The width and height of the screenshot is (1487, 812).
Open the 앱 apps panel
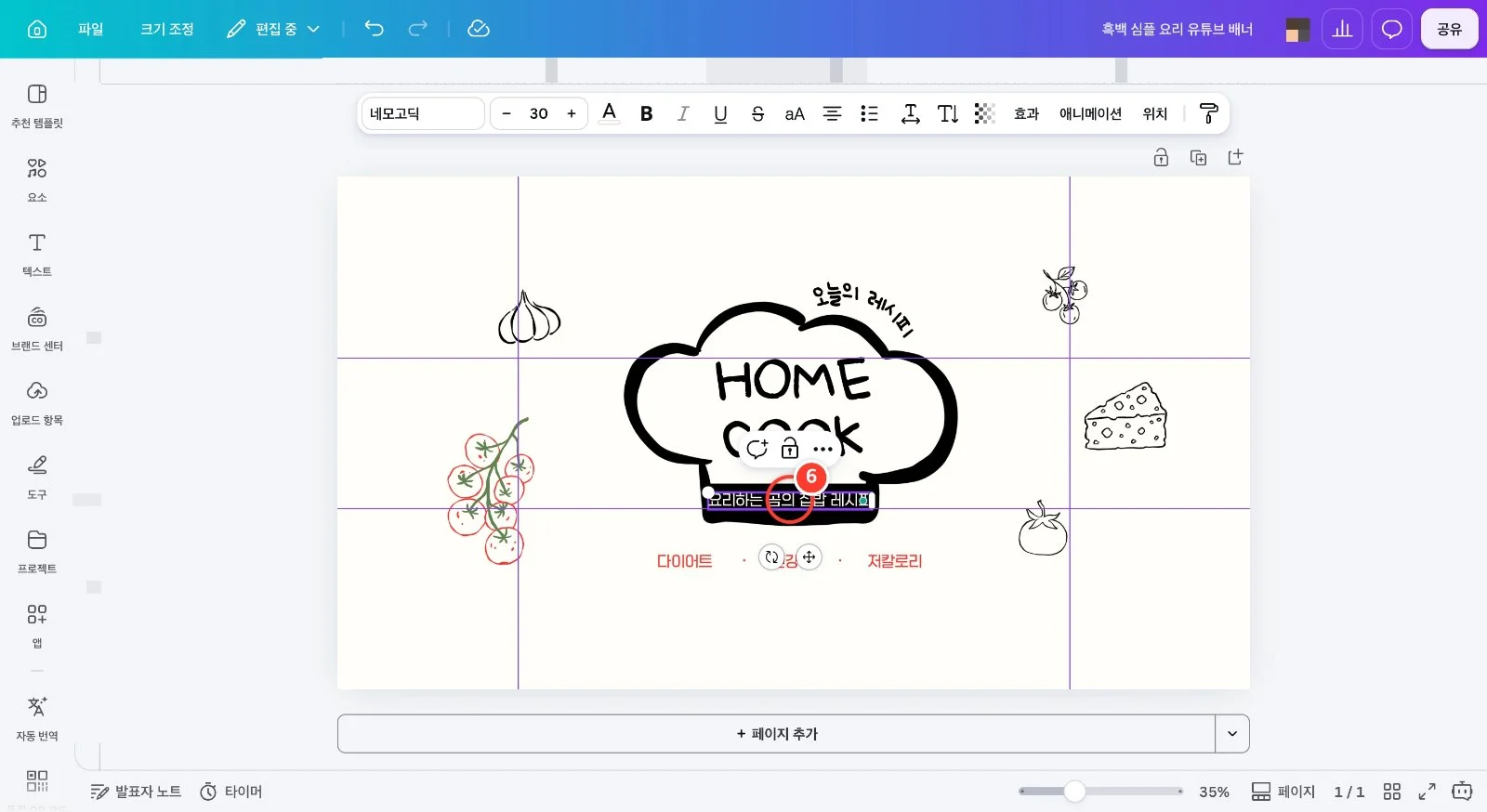point(37,626)
